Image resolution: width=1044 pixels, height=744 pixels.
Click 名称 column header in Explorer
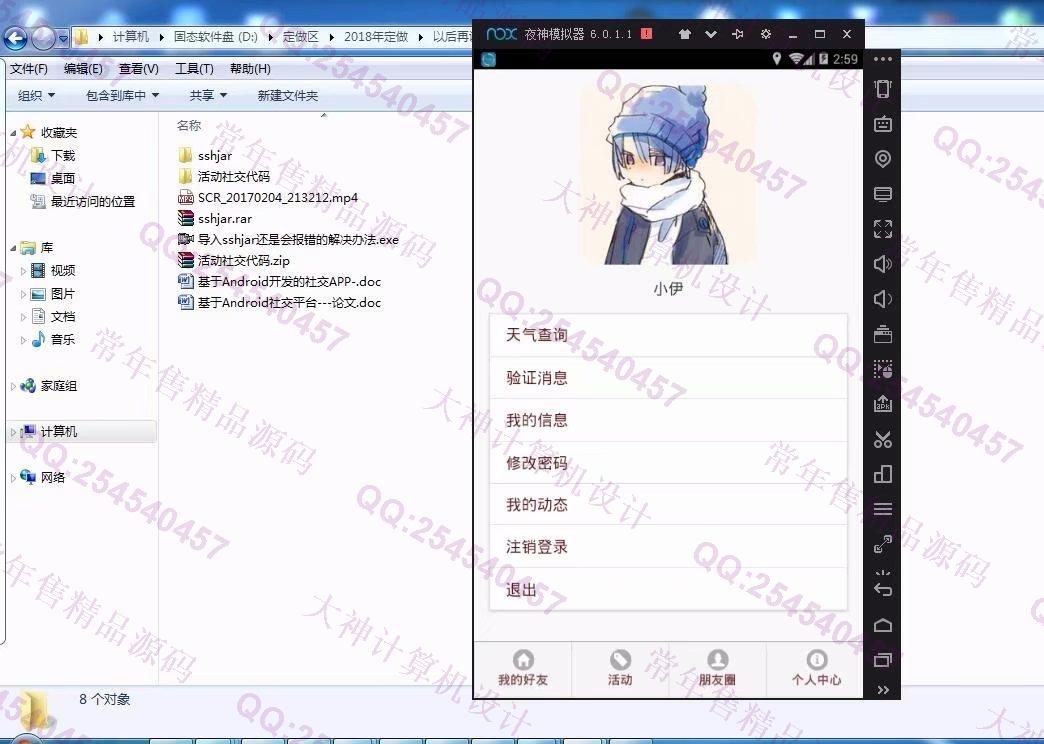tap(188, 125)
